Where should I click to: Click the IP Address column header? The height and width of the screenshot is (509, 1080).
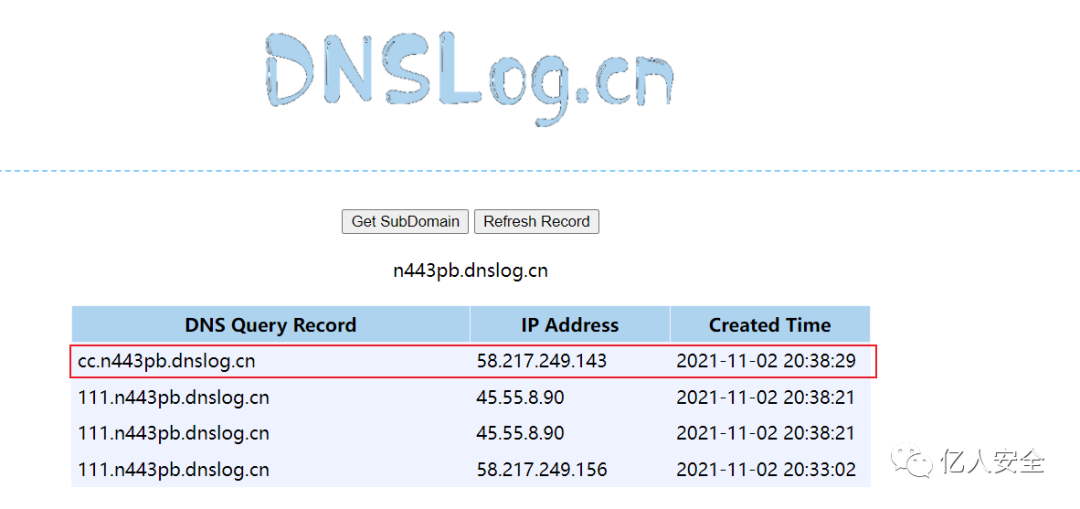point(570,324)
